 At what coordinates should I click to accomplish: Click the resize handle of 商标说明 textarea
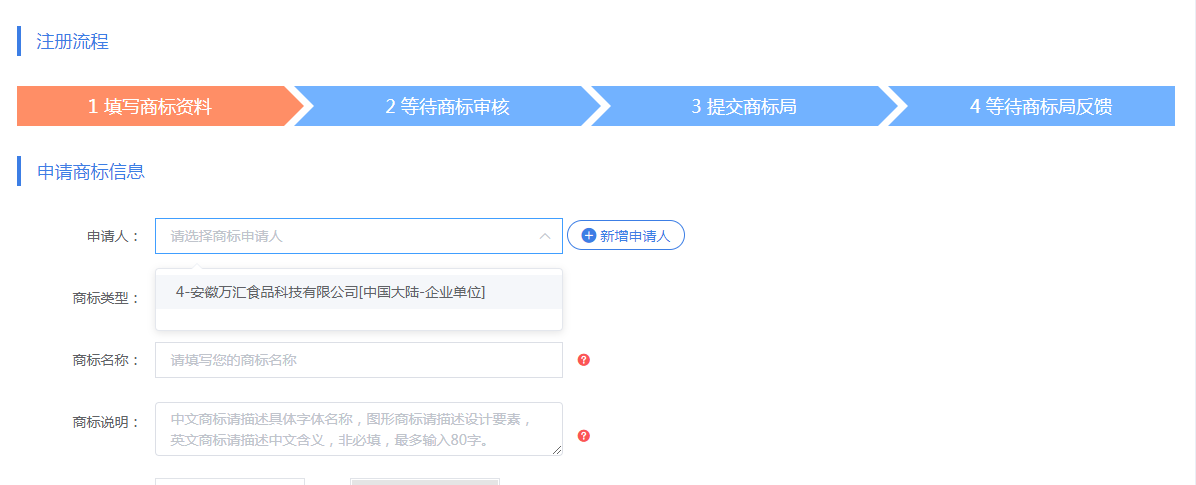point(557,450)
